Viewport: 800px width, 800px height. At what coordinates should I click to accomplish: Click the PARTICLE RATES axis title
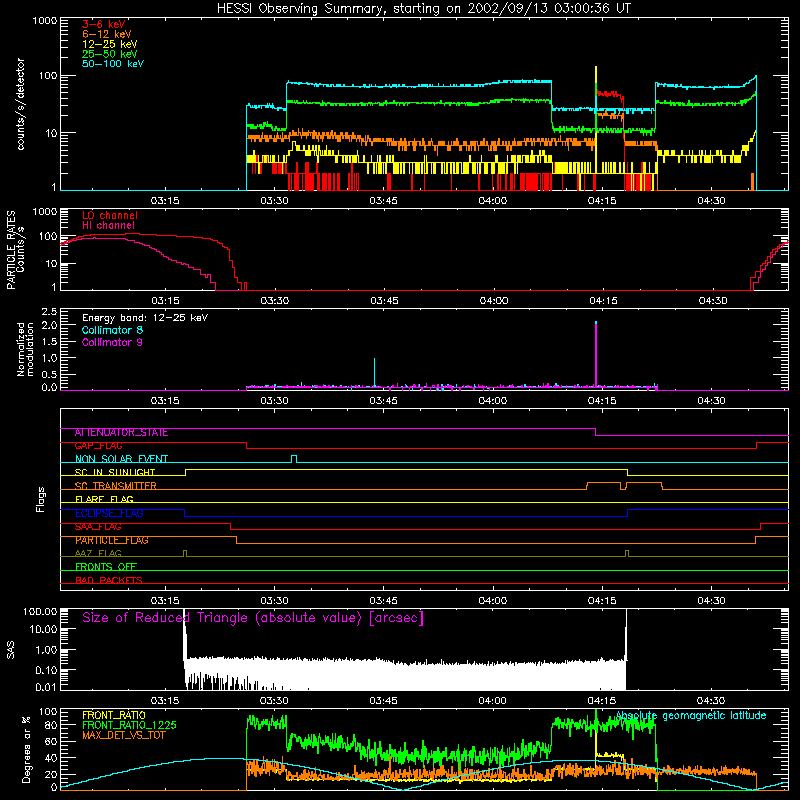coord(11,249)
